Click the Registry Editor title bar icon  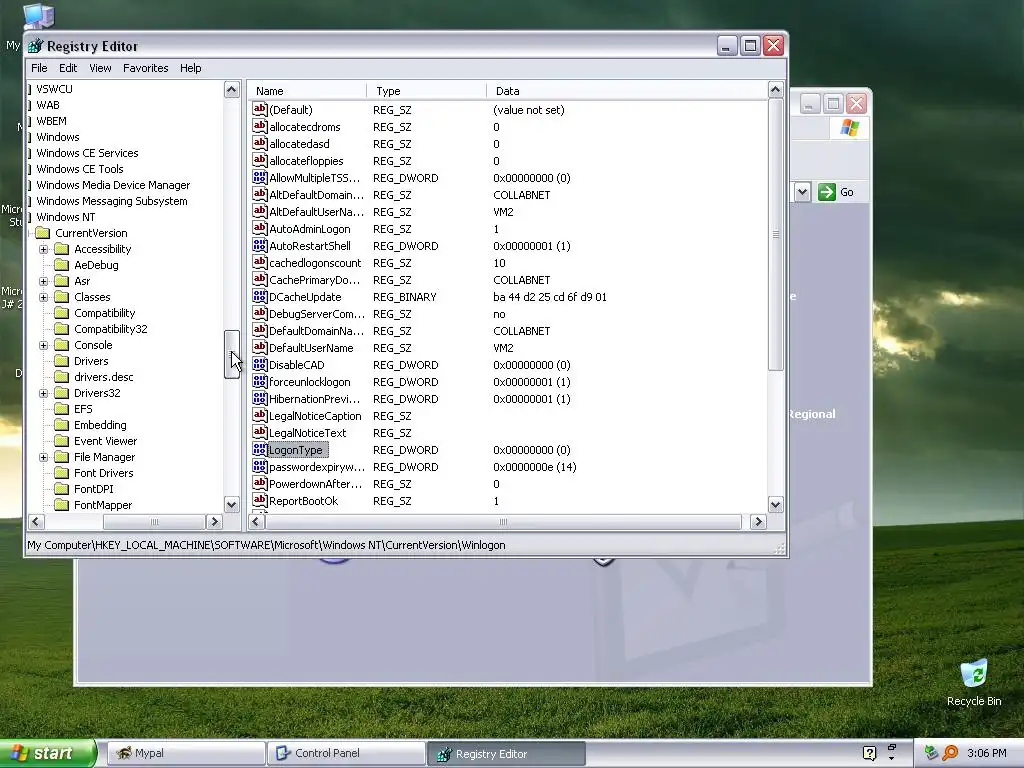coord(36,46)
